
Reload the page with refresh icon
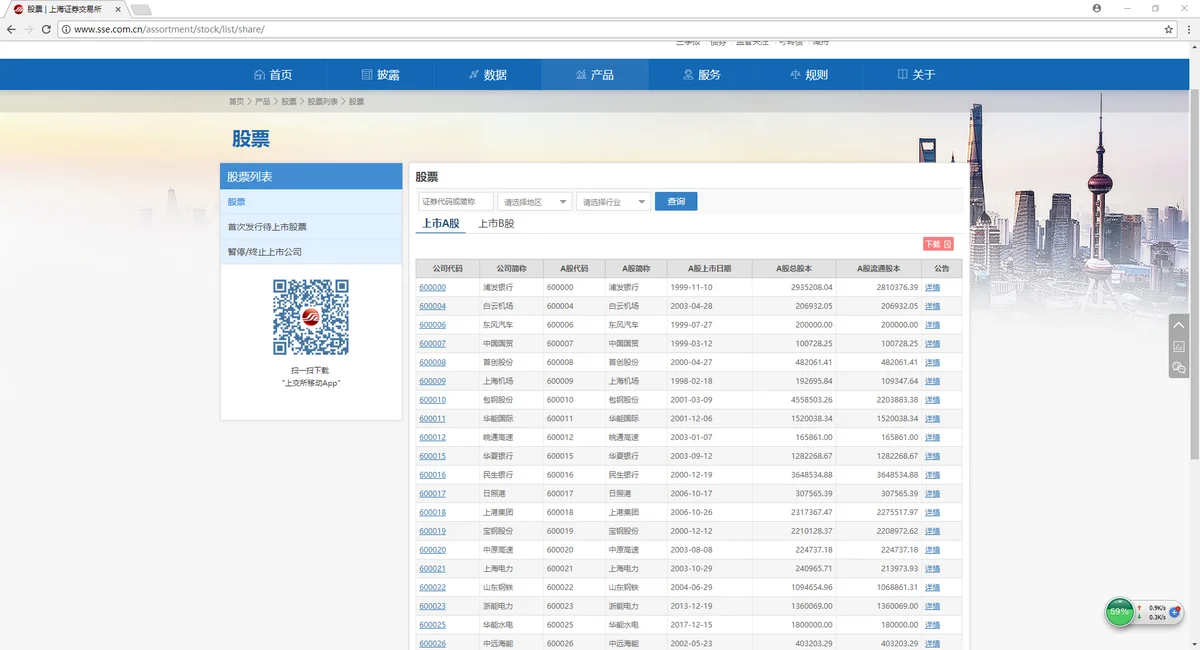pos(46,30)
